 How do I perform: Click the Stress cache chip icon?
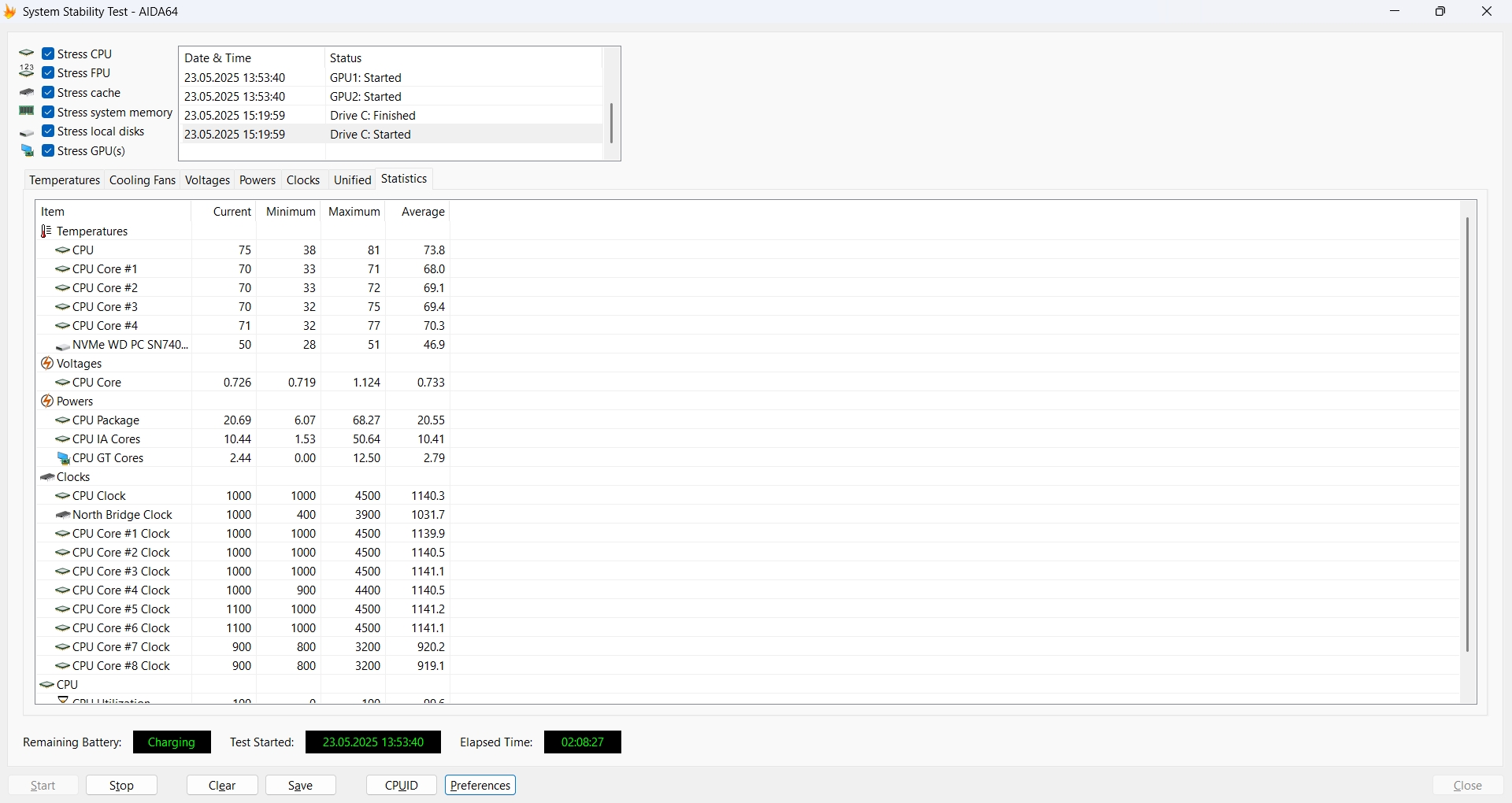(x=27, y=93)
